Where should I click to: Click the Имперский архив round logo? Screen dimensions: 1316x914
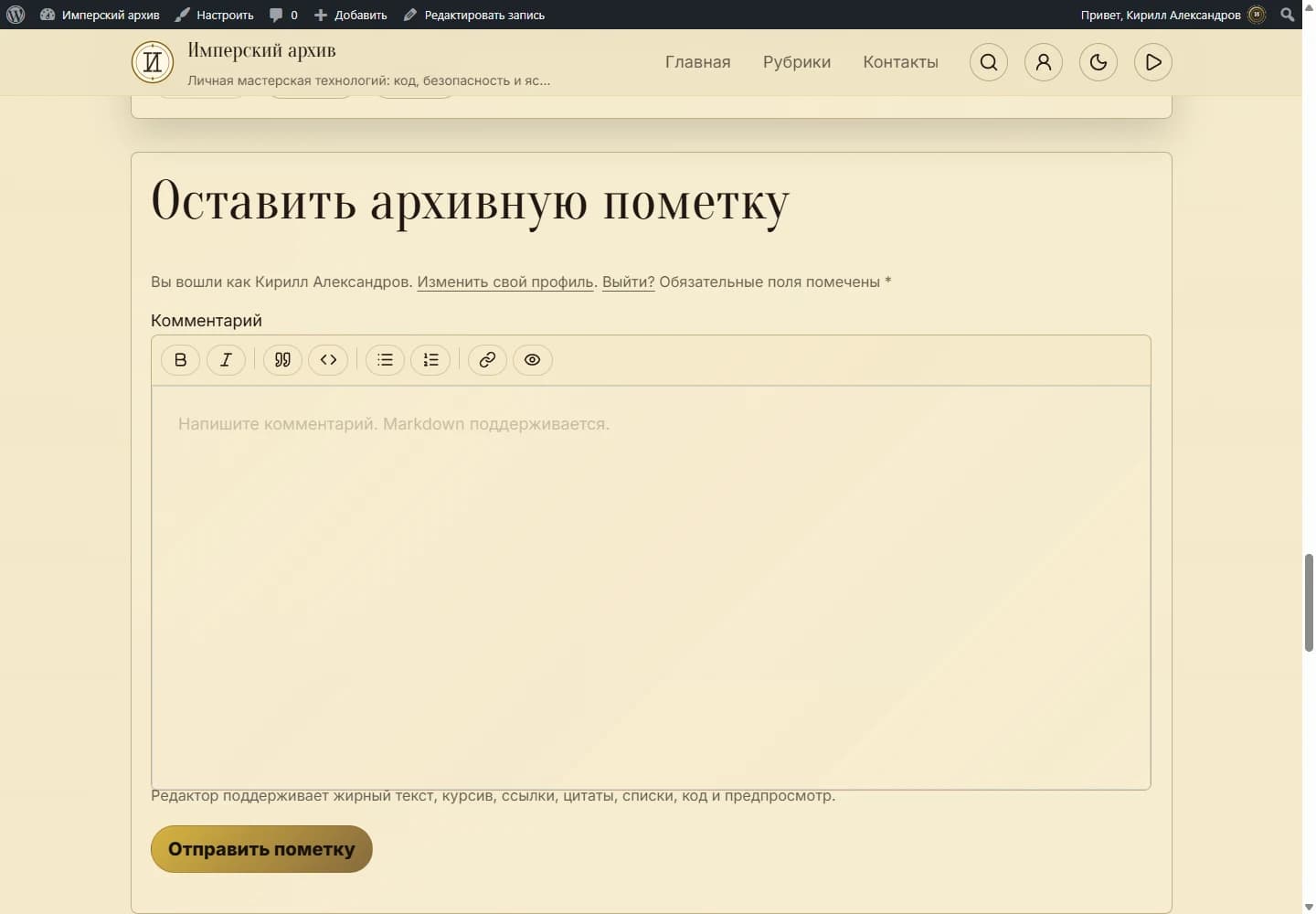pyautogui.click(x=153, y=62)
